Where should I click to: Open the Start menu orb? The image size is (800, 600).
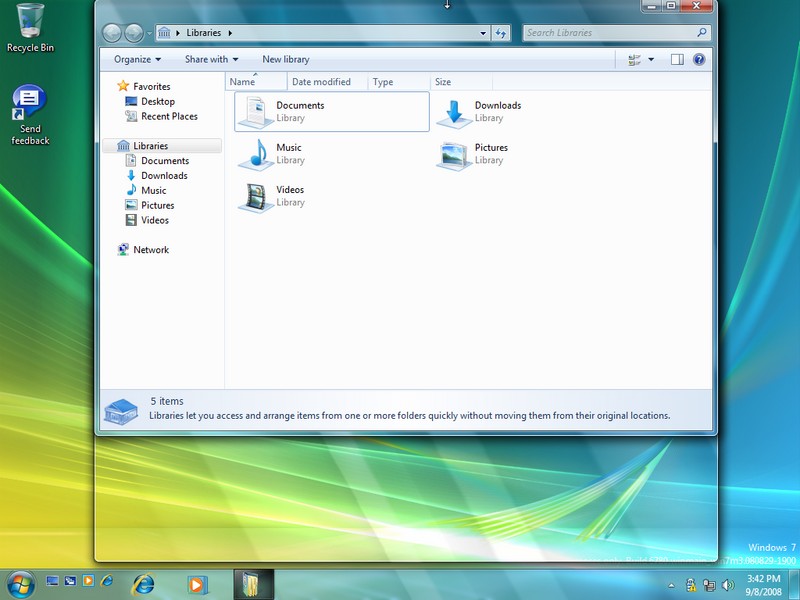pyautogui.click(x=20, y=582)
